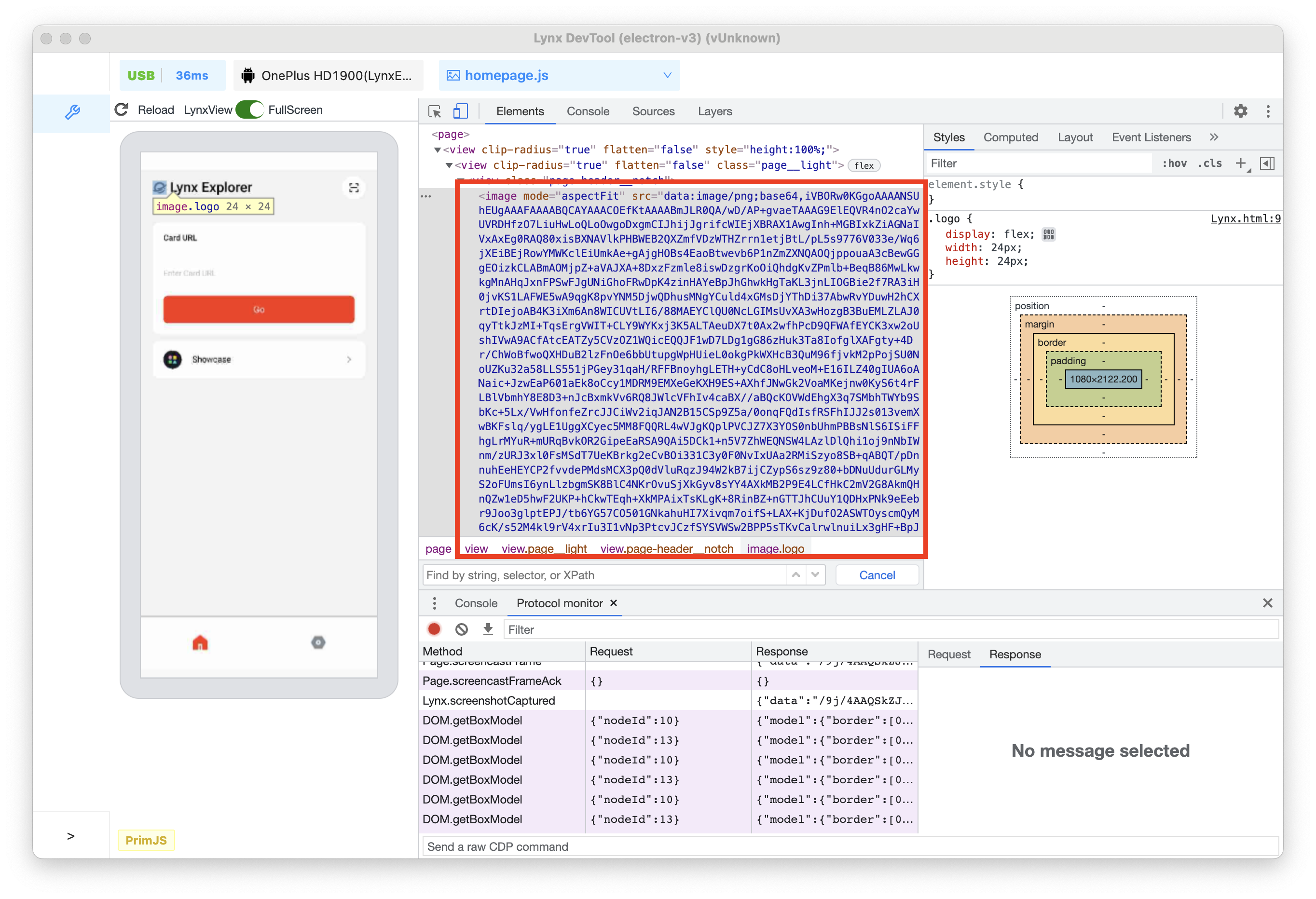Viewport: 1316px width, 899px height.
Task: Switch to the top Console tab
Action: pyautogui.click(x=588, y=111)
